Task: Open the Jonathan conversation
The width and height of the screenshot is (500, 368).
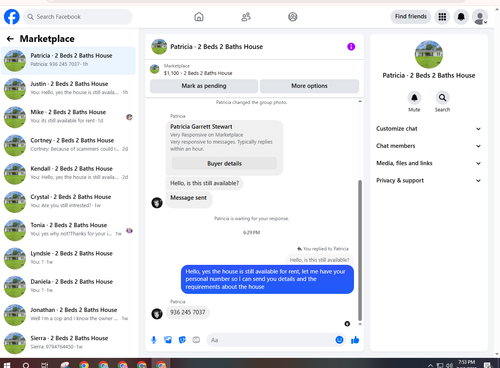Action: 68,315
